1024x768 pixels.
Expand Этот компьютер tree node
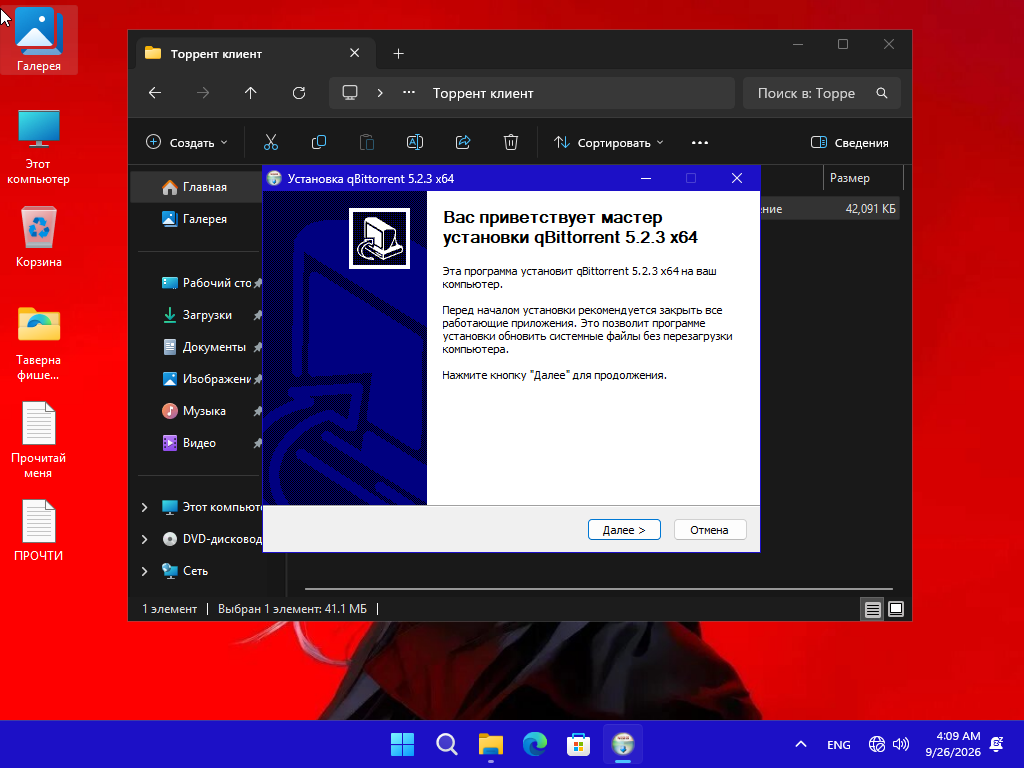pyautogui.click(x=144, y=507)
